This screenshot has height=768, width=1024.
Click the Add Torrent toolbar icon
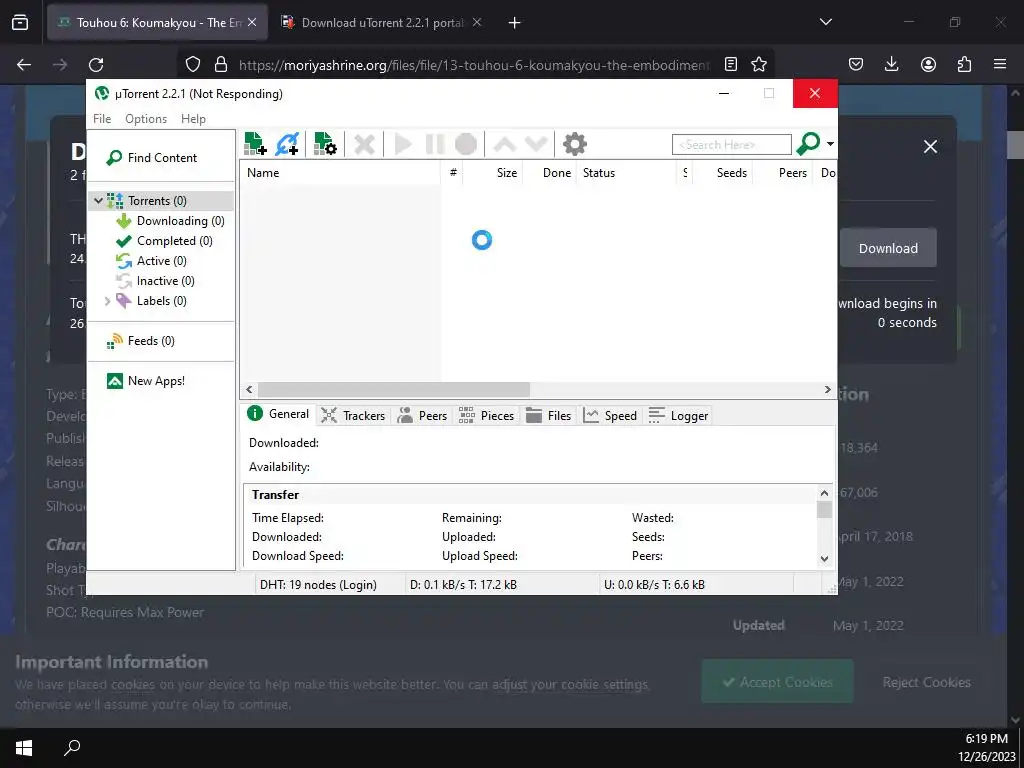point(255,144)
